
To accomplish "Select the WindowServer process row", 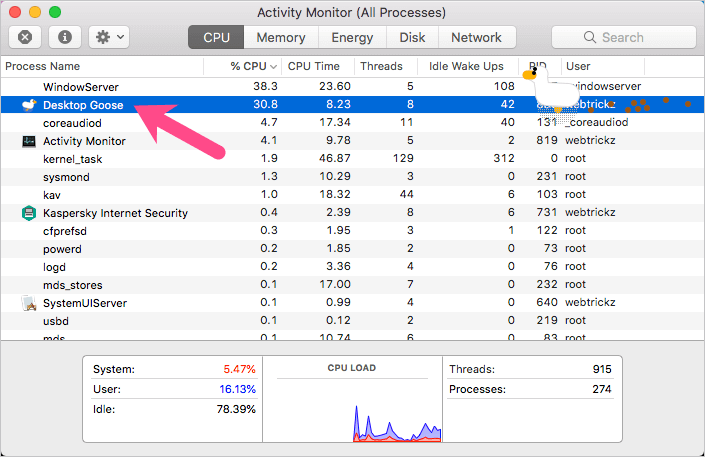I will point(352,86).
